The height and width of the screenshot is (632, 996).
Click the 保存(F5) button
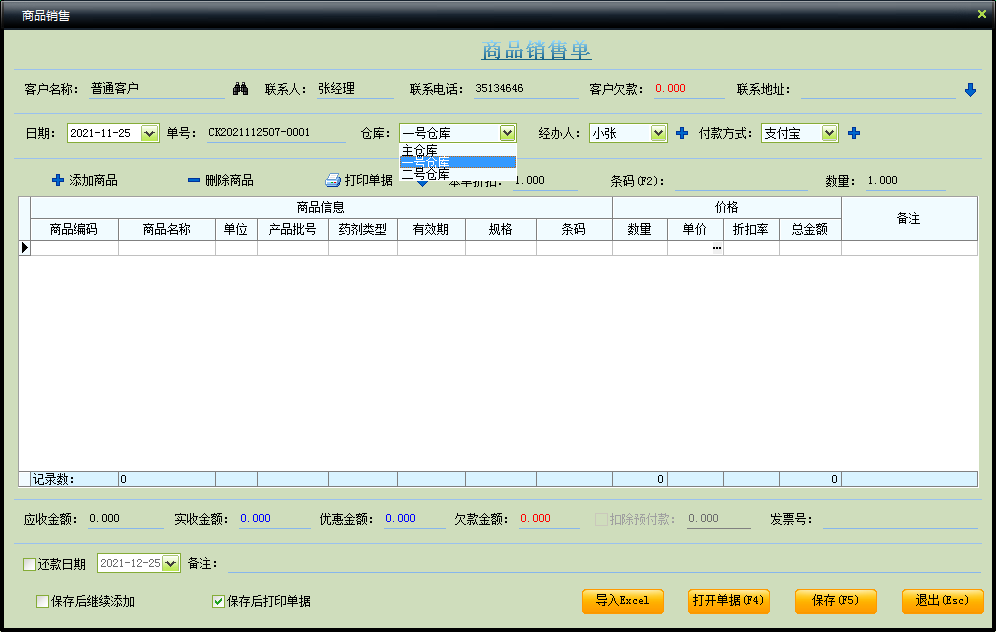click(835, 601)
